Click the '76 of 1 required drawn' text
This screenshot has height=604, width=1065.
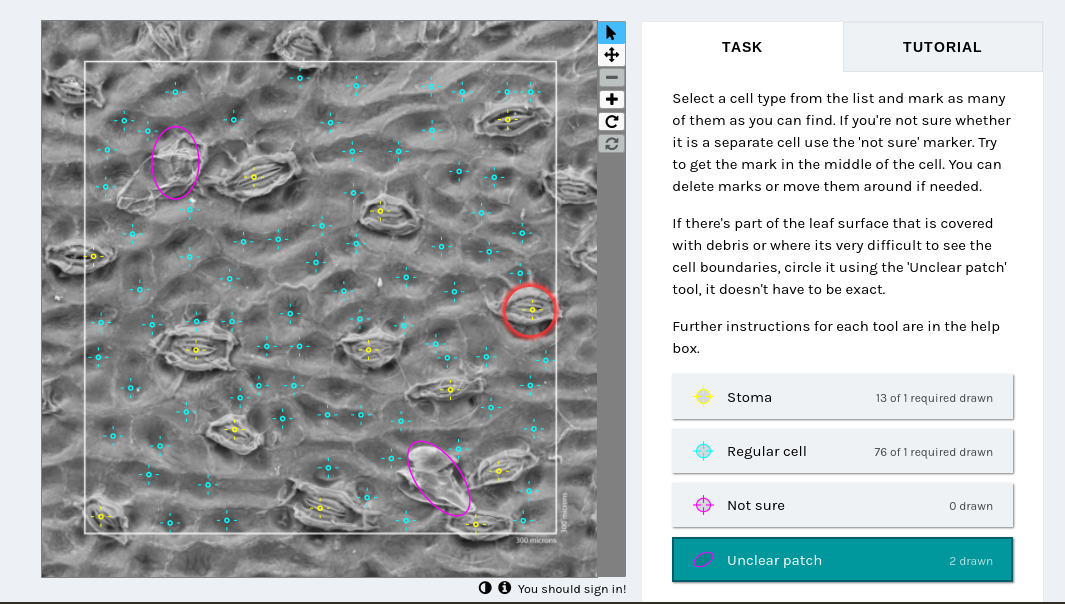pos(933,452)
